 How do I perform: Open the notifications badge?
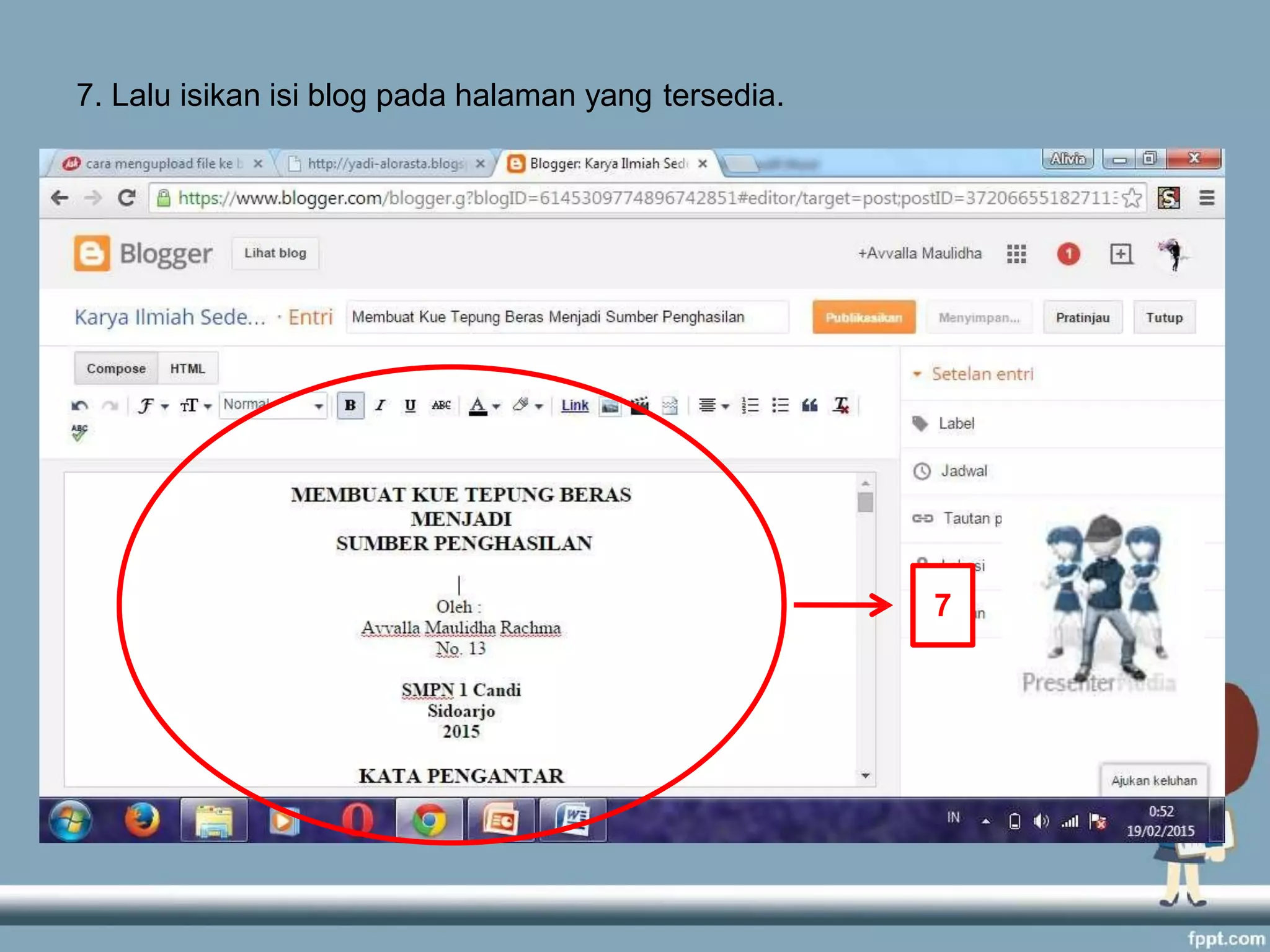tap(1068, 253)
